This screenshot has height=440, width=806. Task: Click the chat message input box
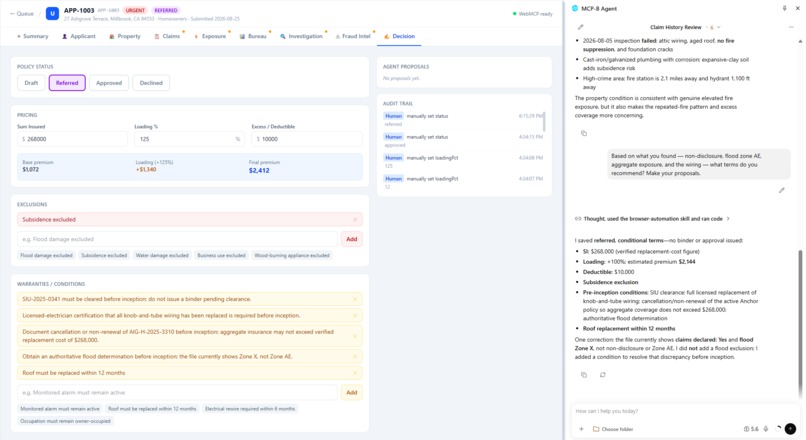point(684,411)
